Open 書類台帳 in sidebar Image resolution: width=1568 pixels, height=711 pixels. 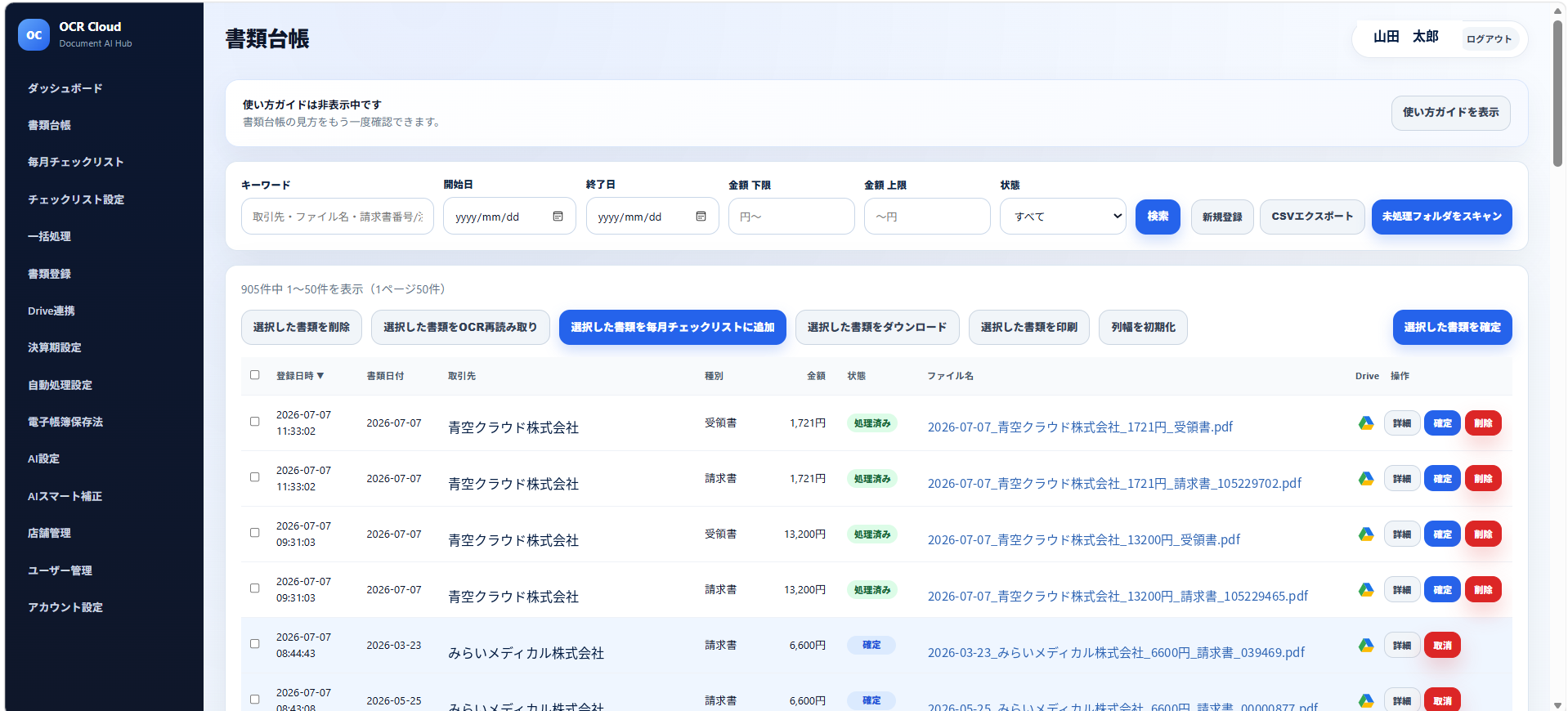(49, 125)
